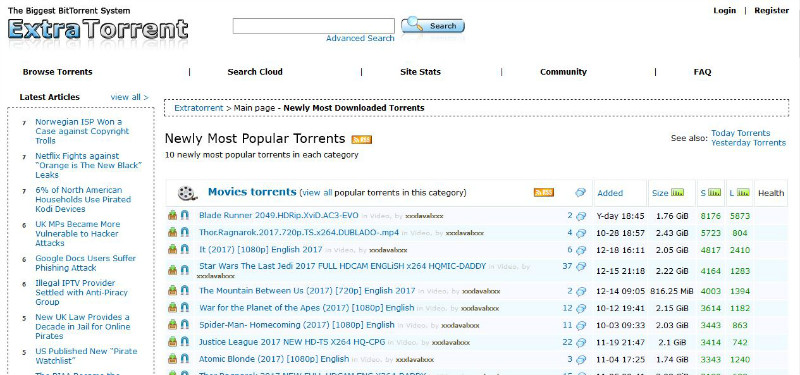This screenshot has width=800, height=375.
Task: Download the Spider-Man Homecoming torrent file icon
Action: (x=172, y=324)
